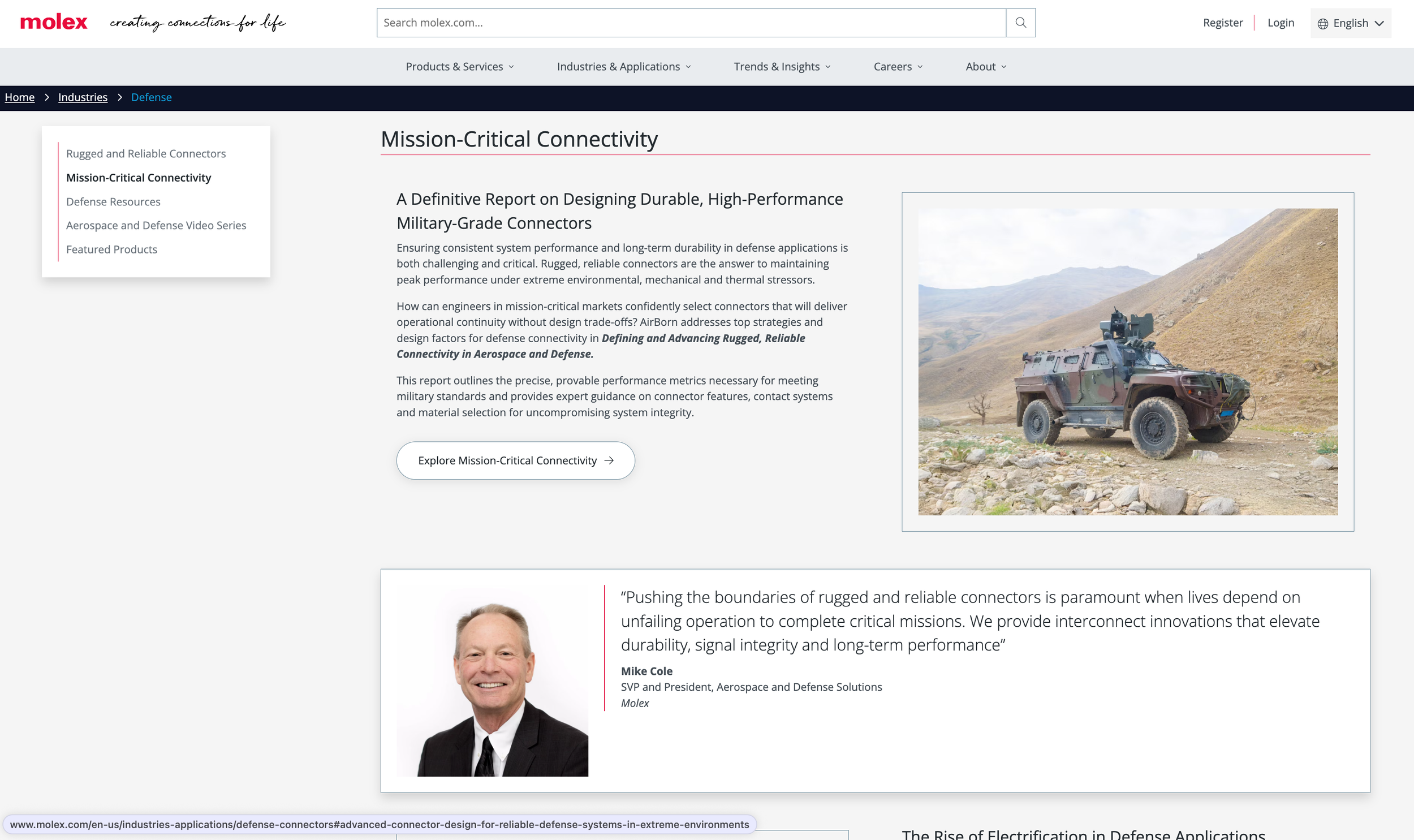Go to the Featured Products section
Screen dimensions: 1414x840
click(x=111, y=249)
